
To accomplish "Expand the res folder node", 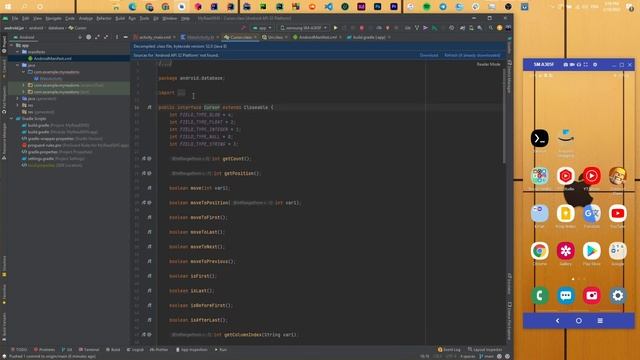I will 18,105.
